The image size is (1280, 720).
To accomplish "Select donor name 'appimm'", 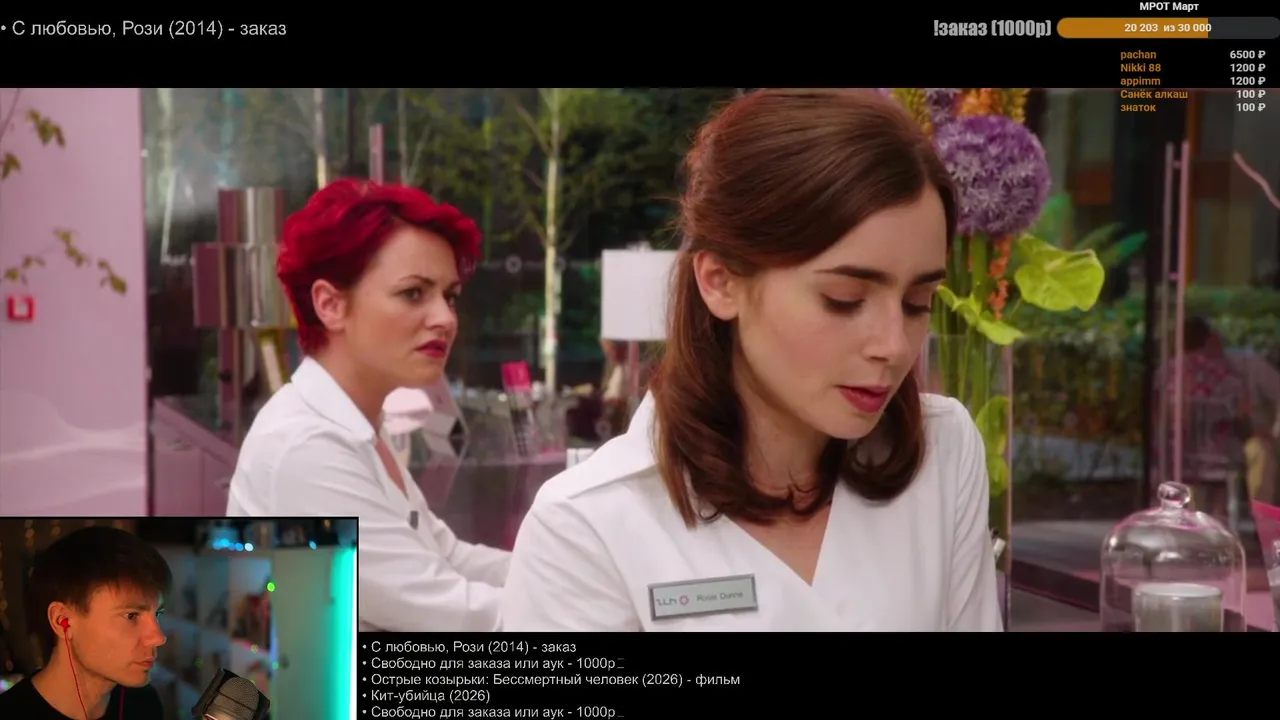I will coord(1140,81).
